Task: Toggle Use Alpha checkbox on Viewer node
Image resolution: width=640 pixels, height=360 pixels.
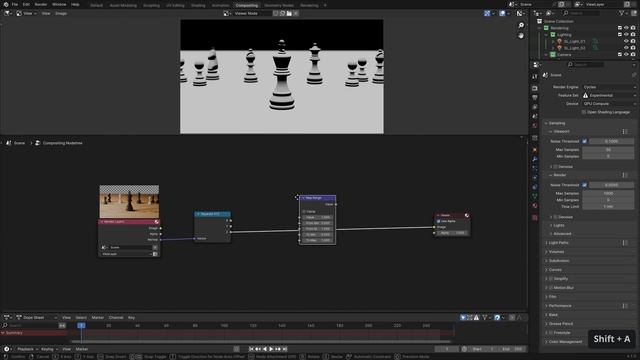Action: coord(439,221)
